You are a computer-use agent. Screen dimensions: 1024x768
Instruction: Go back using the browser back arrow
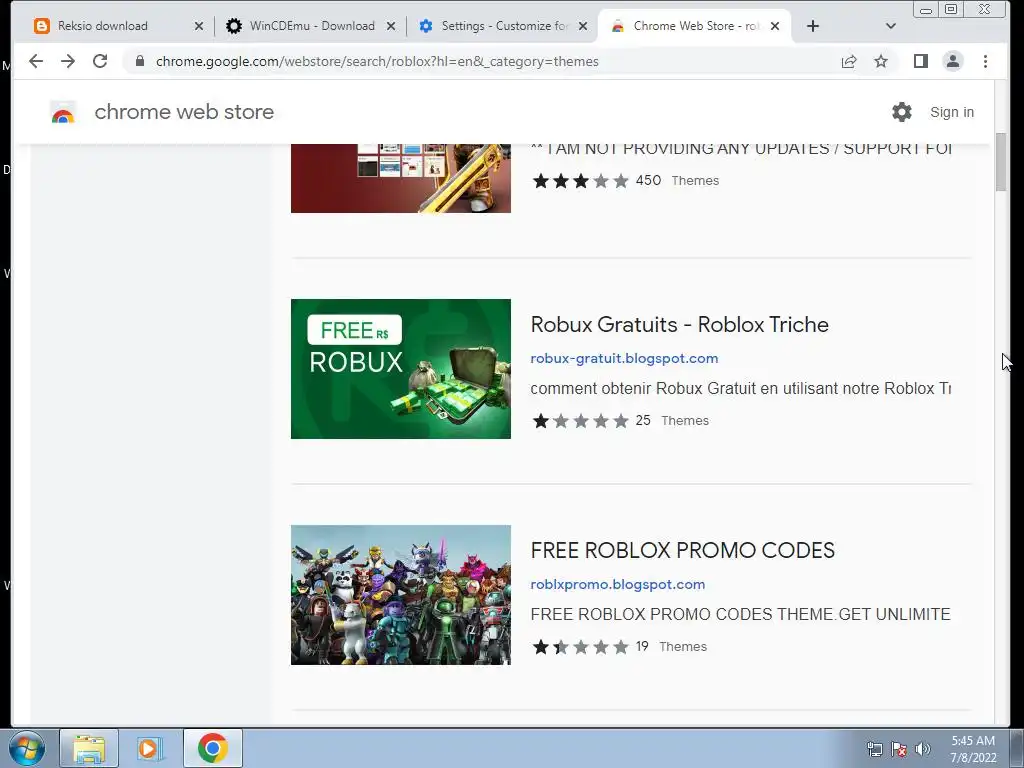click(x=36, y=61)
